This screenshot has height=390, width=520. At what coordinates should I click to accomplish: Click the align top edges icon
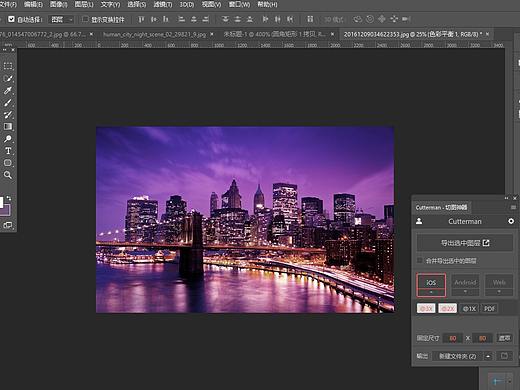coord(141,19)
